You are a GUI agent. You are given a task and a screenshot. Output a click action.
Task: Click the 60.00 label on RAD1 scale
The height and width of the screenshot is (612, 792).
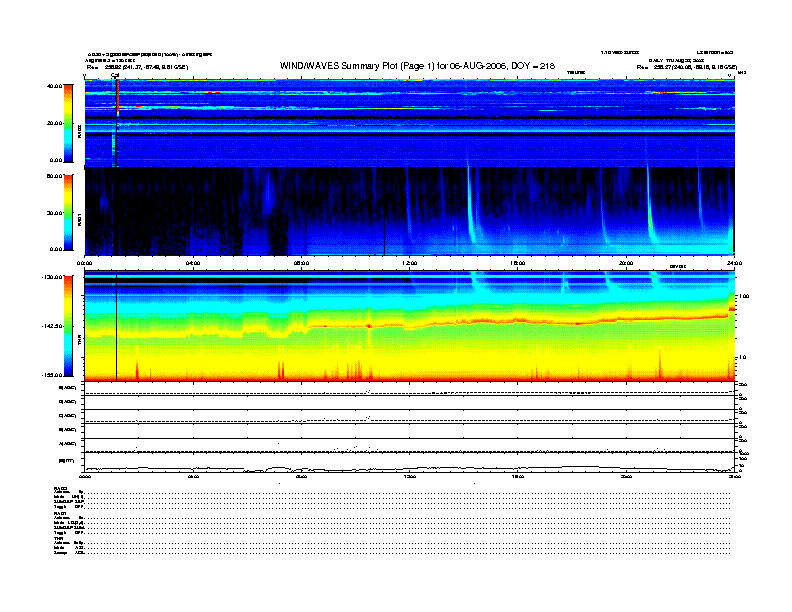55,176
